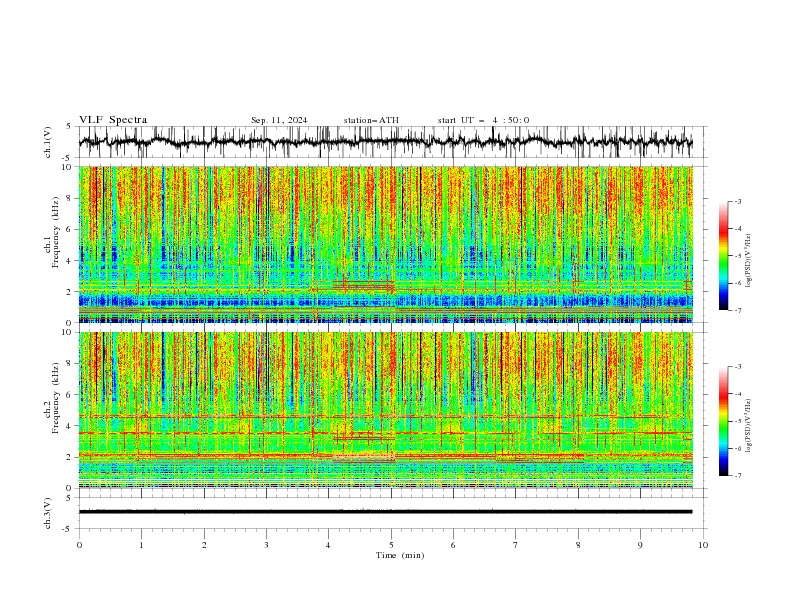
Task: Click the "-5" label on ch.2 color bar
Action: [x=738, y=421]
